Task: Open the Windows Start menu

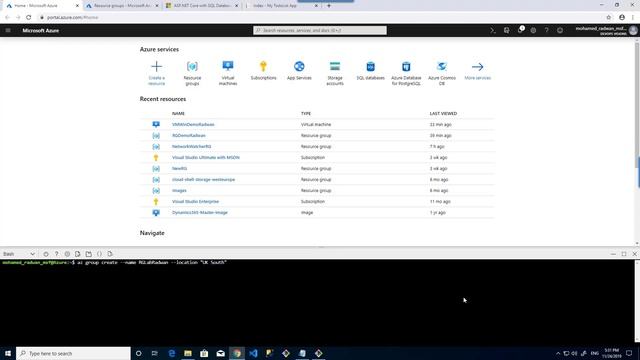Action: click(8, 353)
